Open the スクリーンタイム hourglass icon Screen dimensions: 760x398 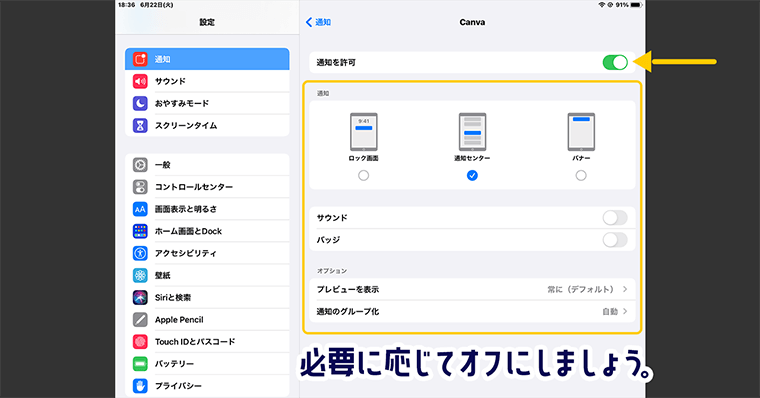(x=140, y=126)
